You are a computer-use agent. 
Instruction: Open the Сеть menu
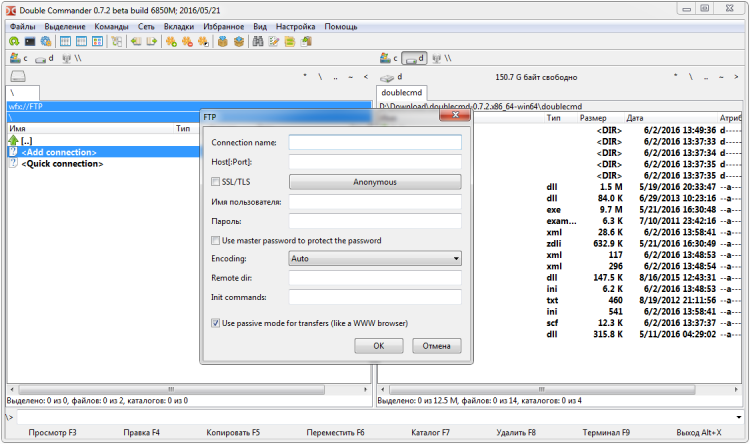pos(146,27)
